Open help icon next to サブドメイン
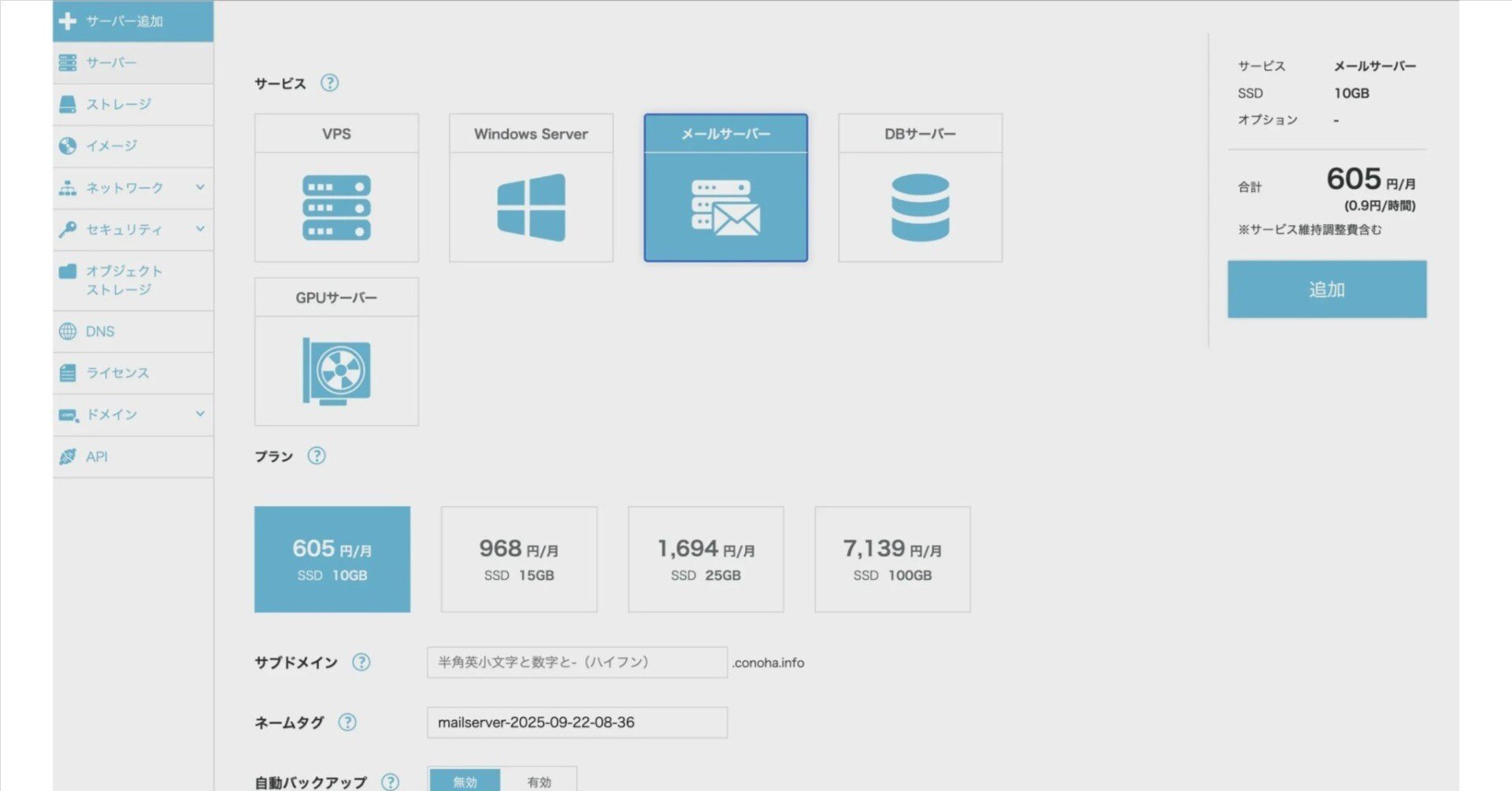1512x791 pixels. pyautogui.click(x=361, y=662)
